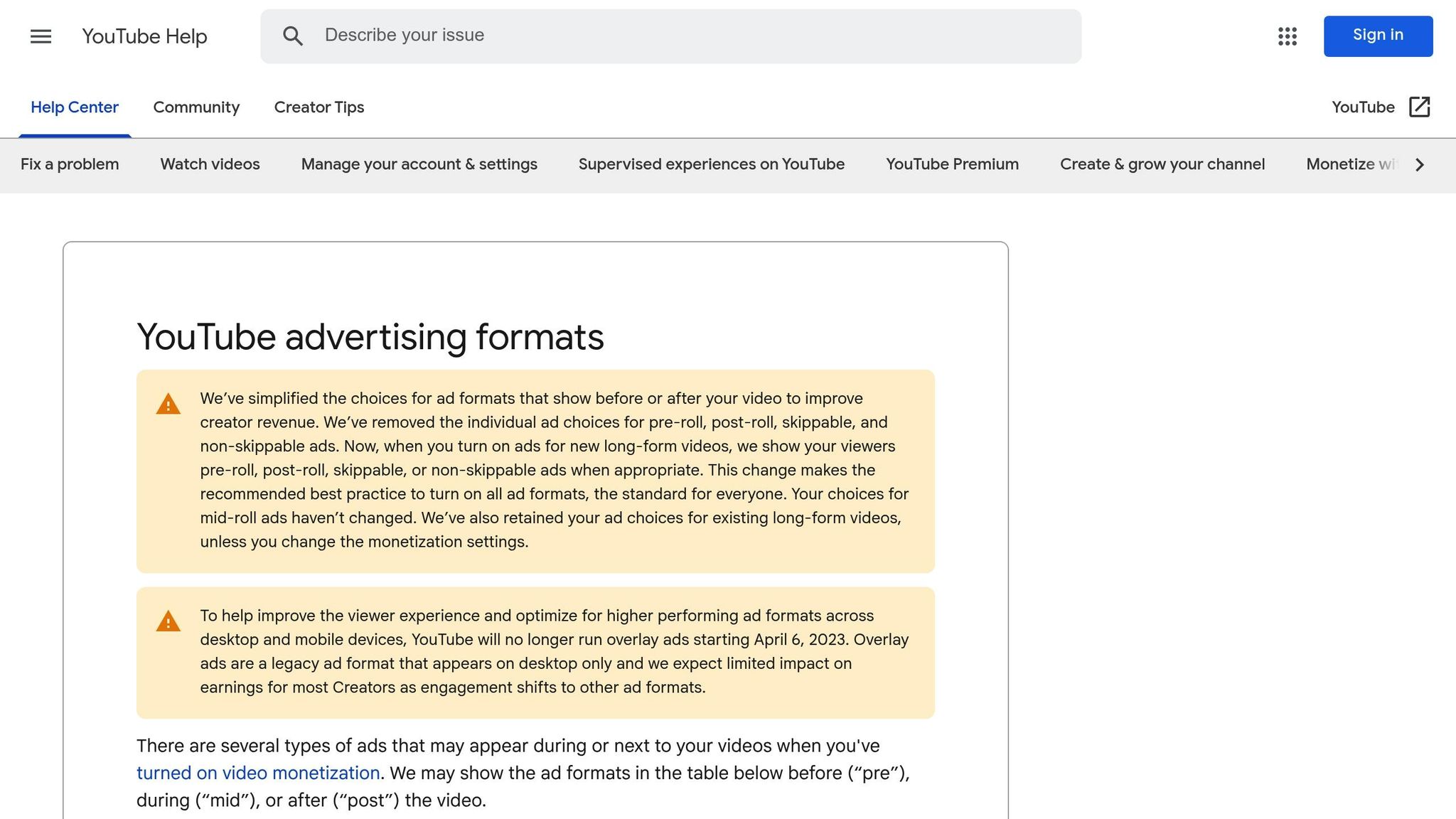
Task: Click the Sign in button
Action: (1378, 36)
